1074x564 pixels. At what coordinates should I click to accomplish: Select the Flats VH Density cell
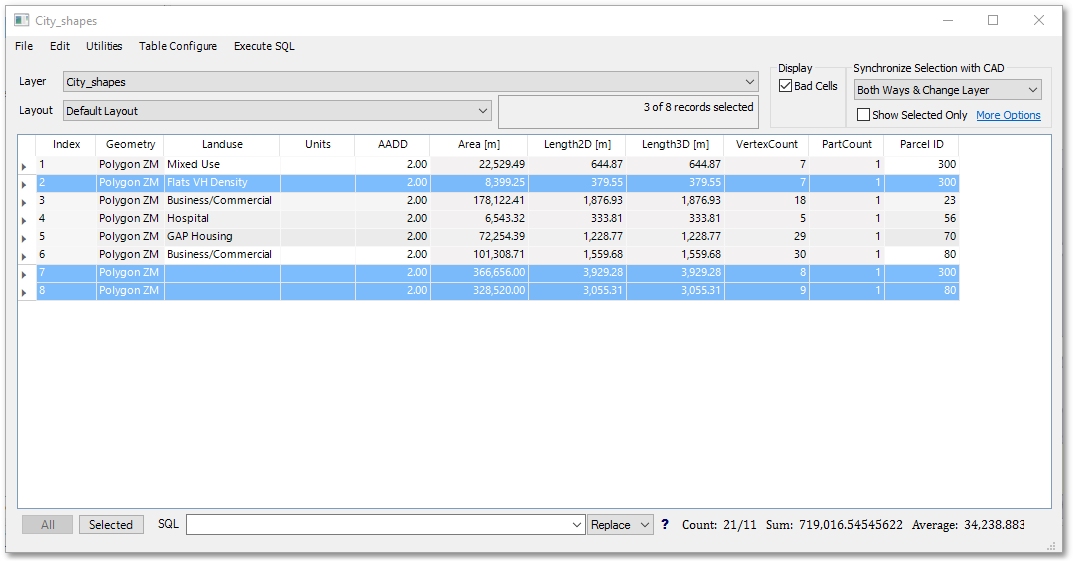[222, 182]
